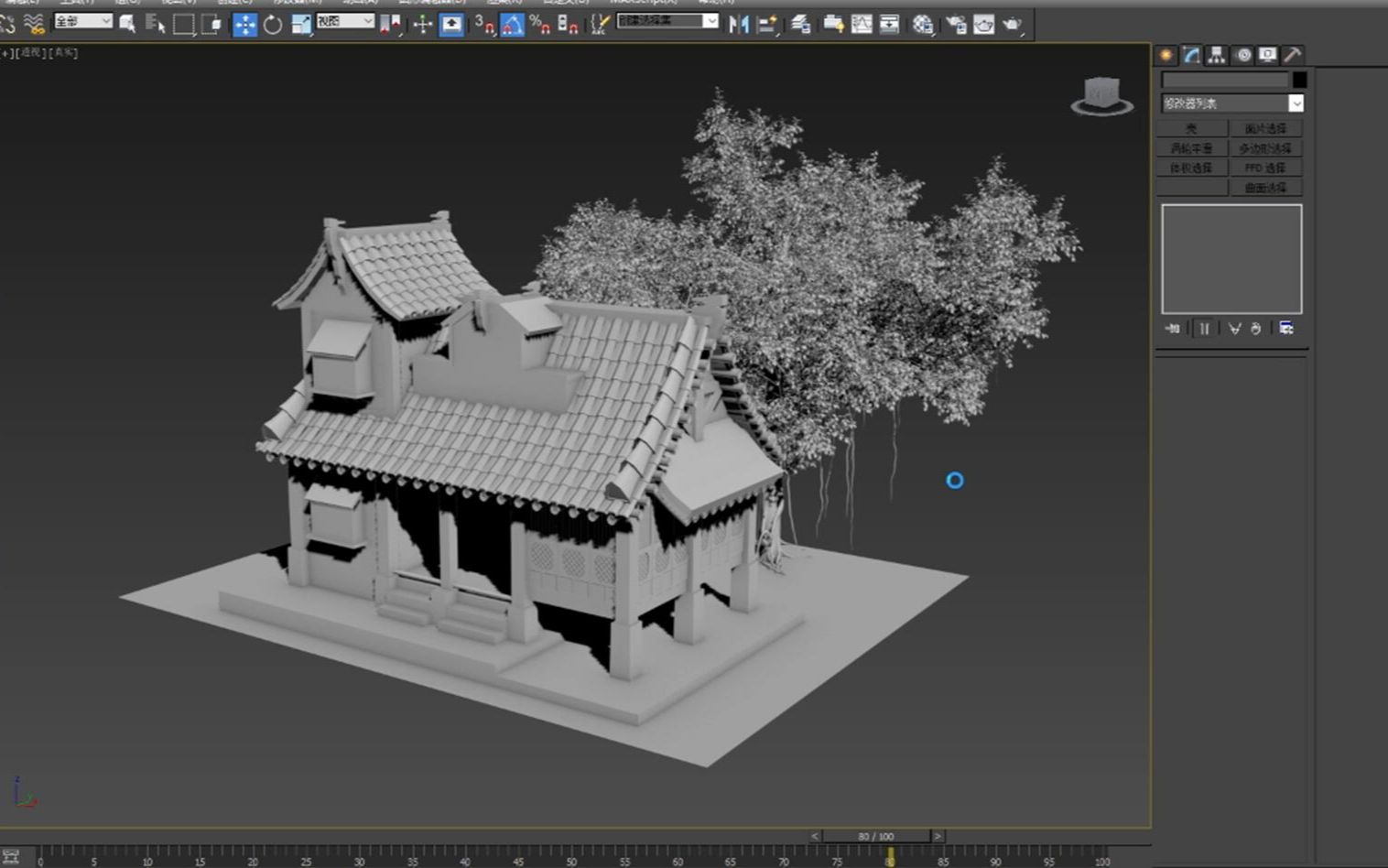Click the Render Production teapot icon
This screenshot has height=868, width=1388.
pyautogui.click(x=1013, y=25)
